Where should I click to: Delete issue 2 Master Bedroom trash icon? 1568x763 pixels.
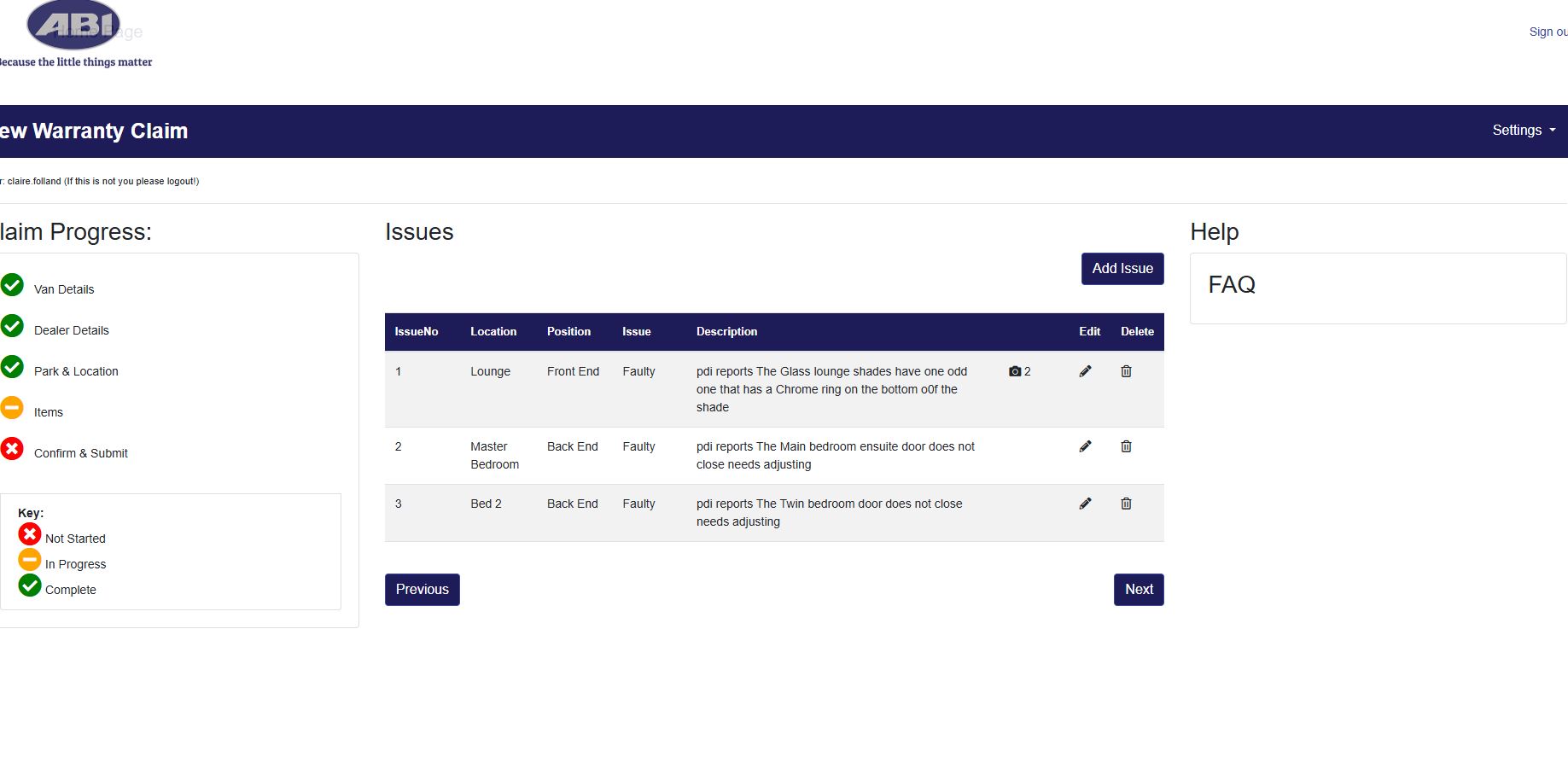tap(1126, 446)
